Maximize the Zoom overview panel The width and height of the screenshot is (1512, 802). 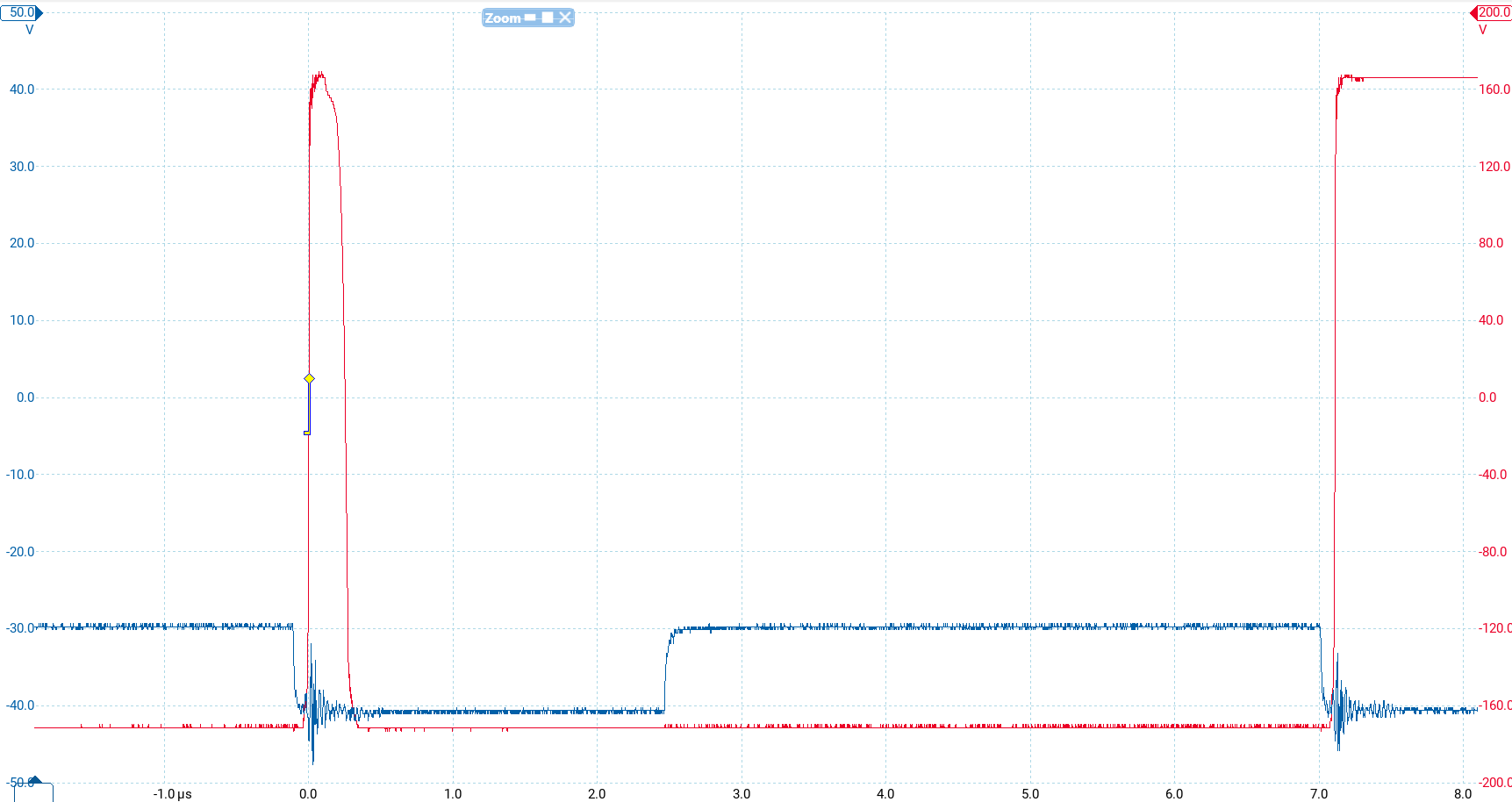click(x=548, y=18)
